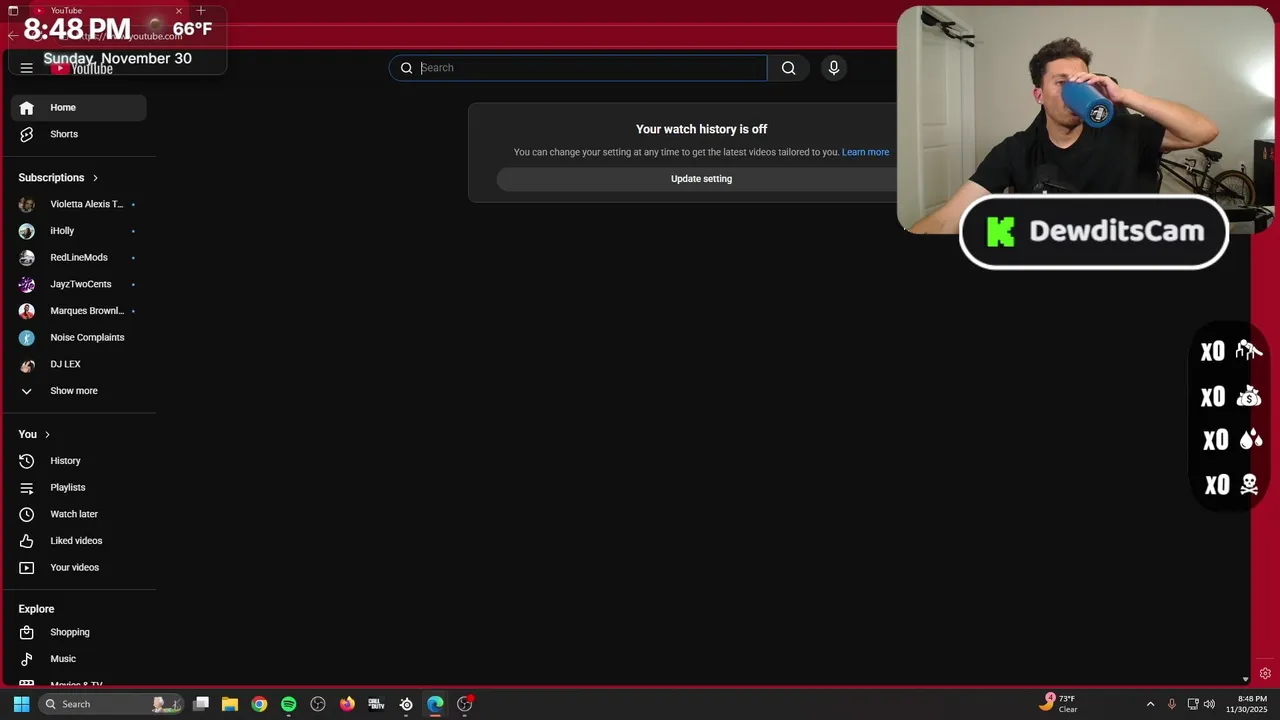Switch to Microsoft Edge on the taskbar
This screenshot has height=720, width=1280.
[x=435, y=704]
